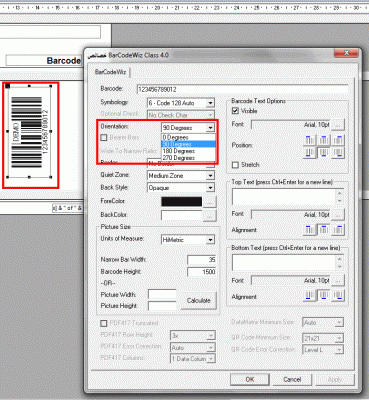The image size is (369, 400).
Task: Set barcode text position to bottom center
Action: pyautogui.click(x=324, y=153)
